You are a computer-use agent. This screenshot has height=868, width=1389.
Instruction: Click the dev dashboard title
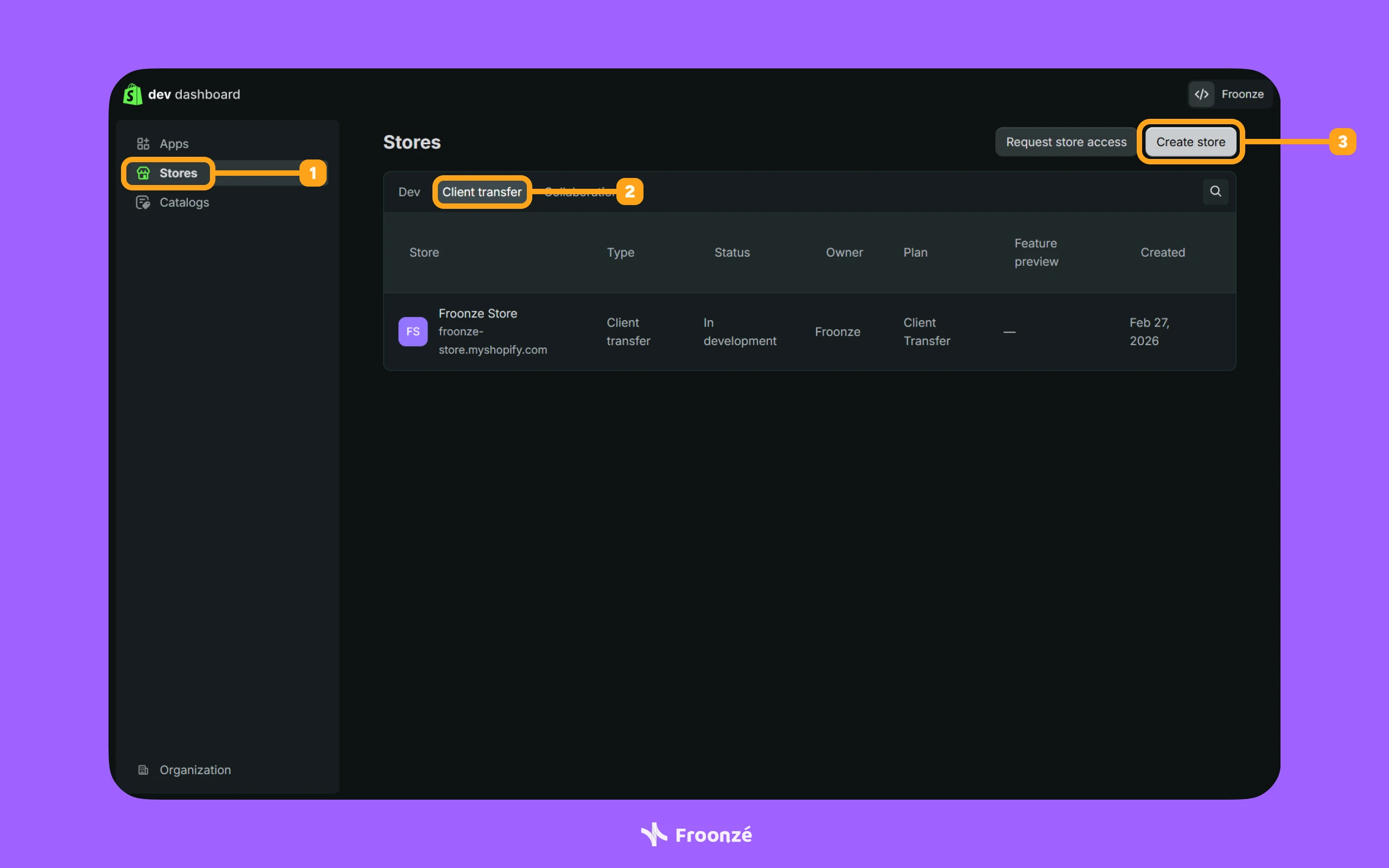pos(194,94)
